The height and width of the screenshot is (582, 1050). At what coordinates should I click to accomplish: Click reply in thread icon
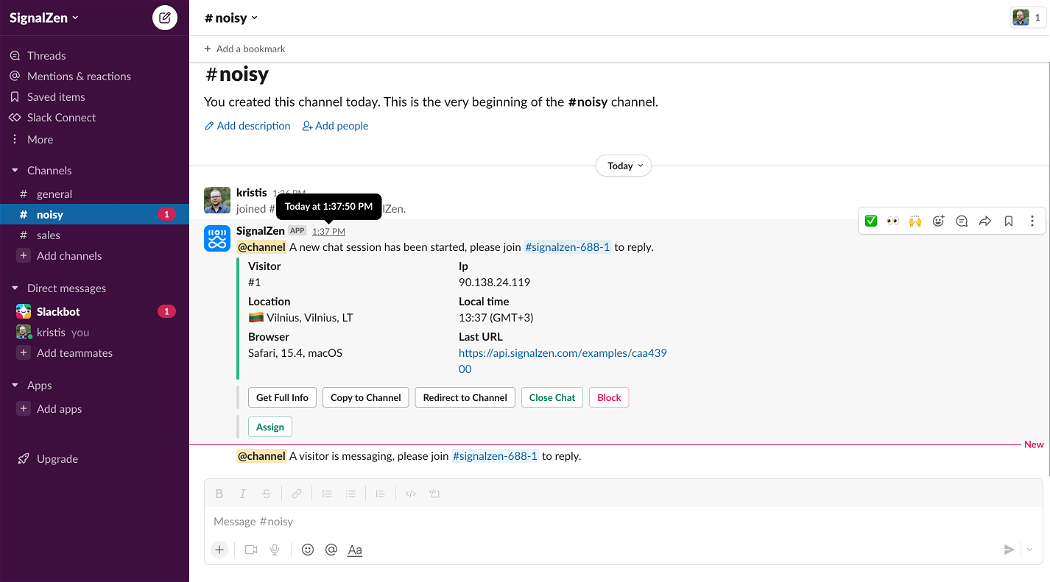(962, 221)
